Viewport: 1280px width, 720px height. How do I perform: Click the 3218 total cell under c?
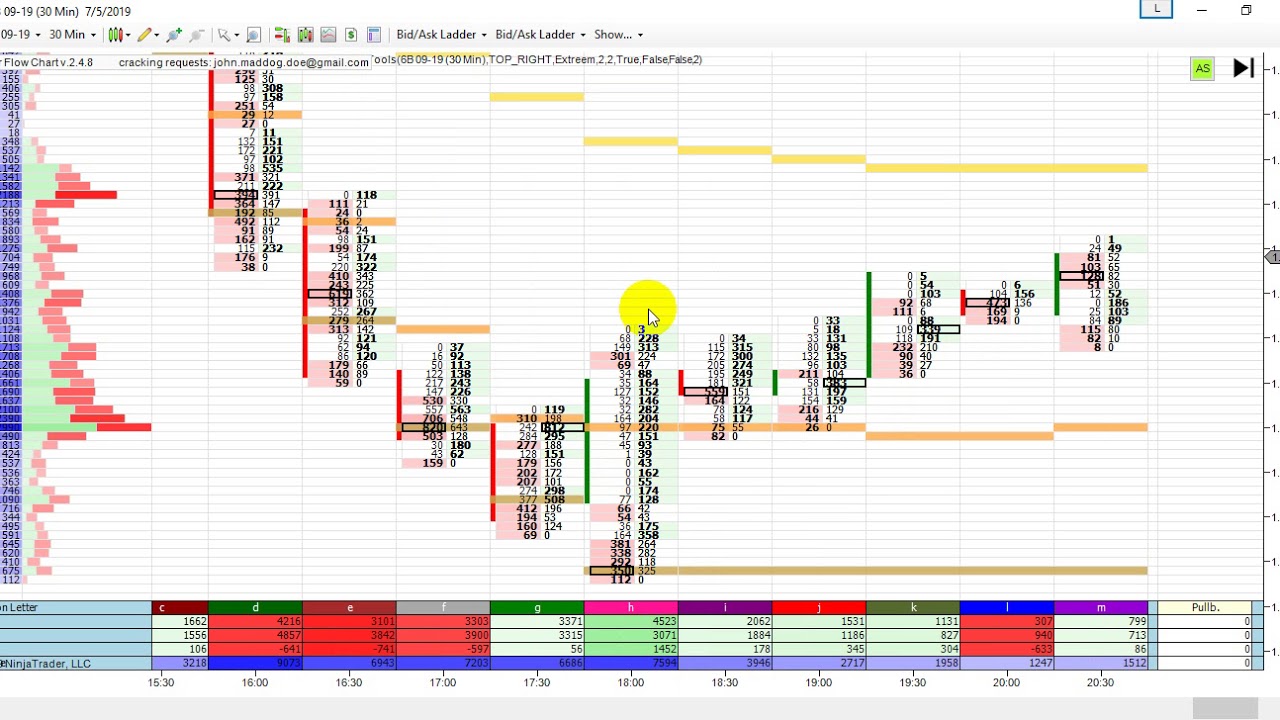[180, 663]
